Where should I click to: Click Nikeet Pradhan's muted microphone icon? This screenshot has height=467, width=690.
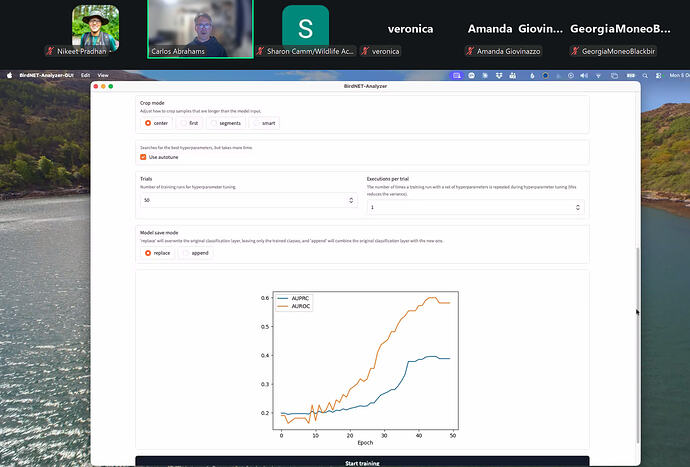(x=50, y=51)
